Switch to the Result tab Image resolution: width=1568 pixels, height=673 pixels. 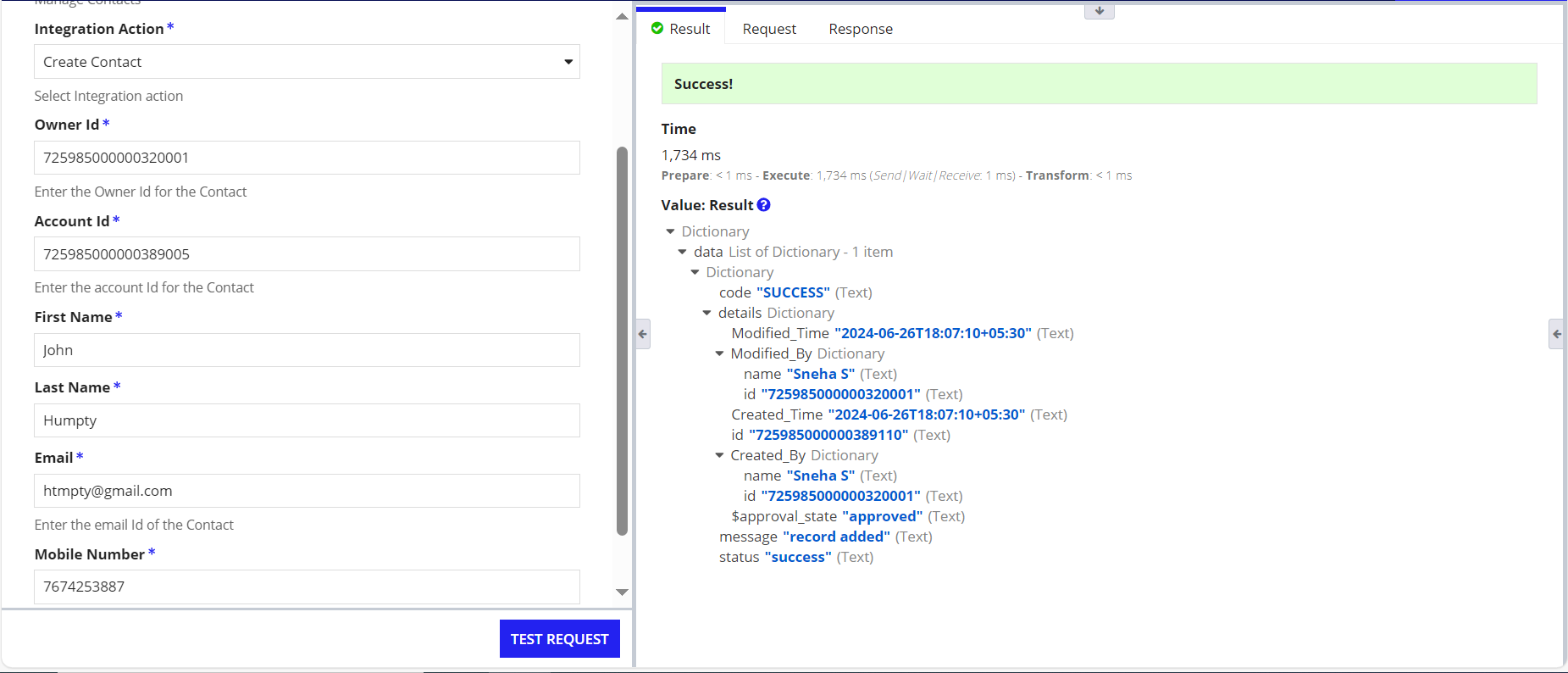681,29
